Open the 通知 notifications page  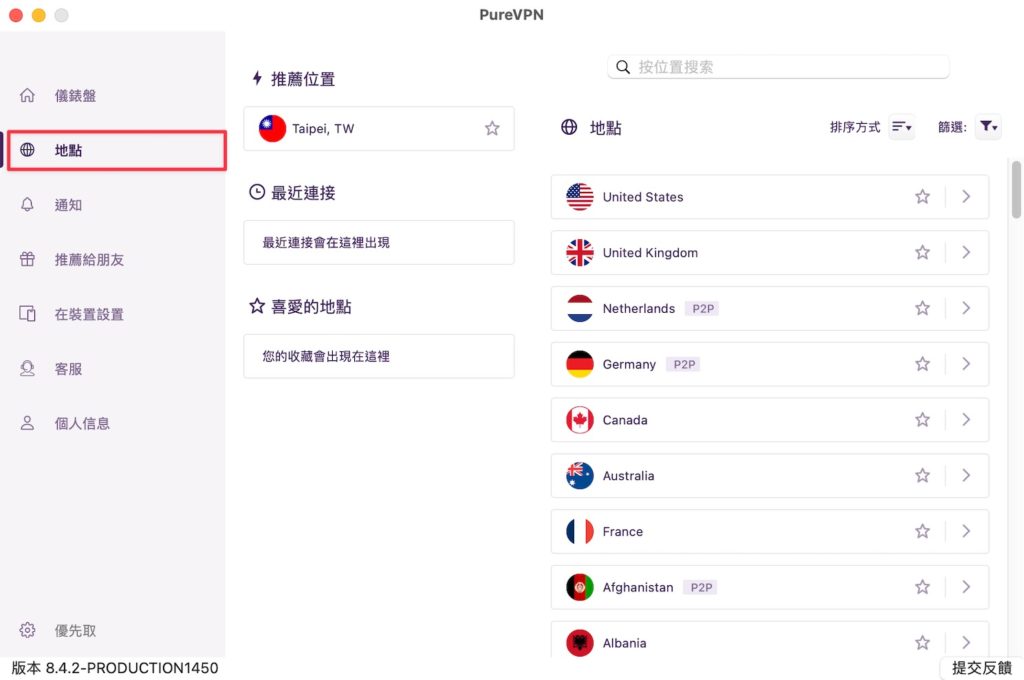tap(68, 204)
